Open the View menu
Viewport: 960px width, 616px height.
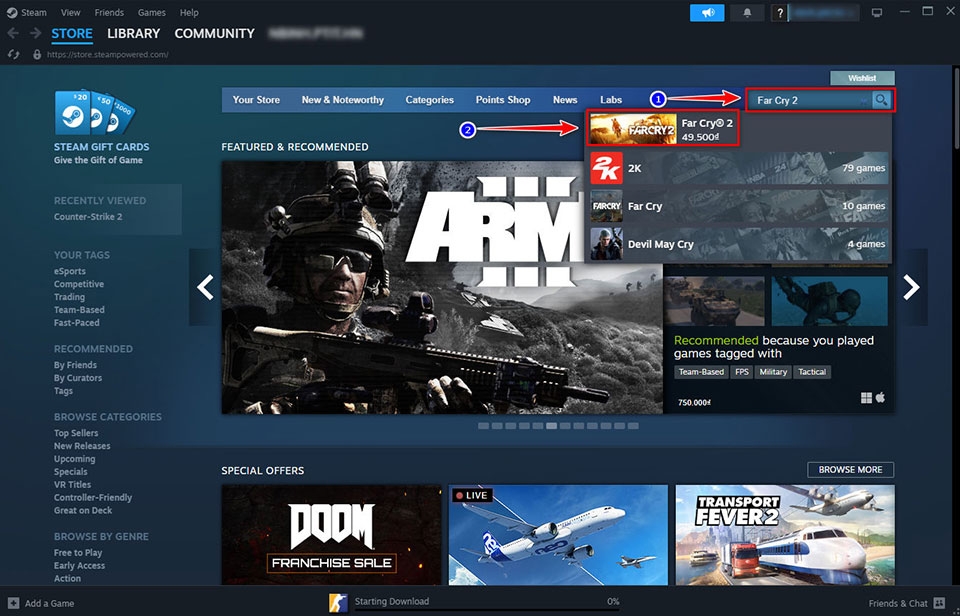click(x=70, y=12)
